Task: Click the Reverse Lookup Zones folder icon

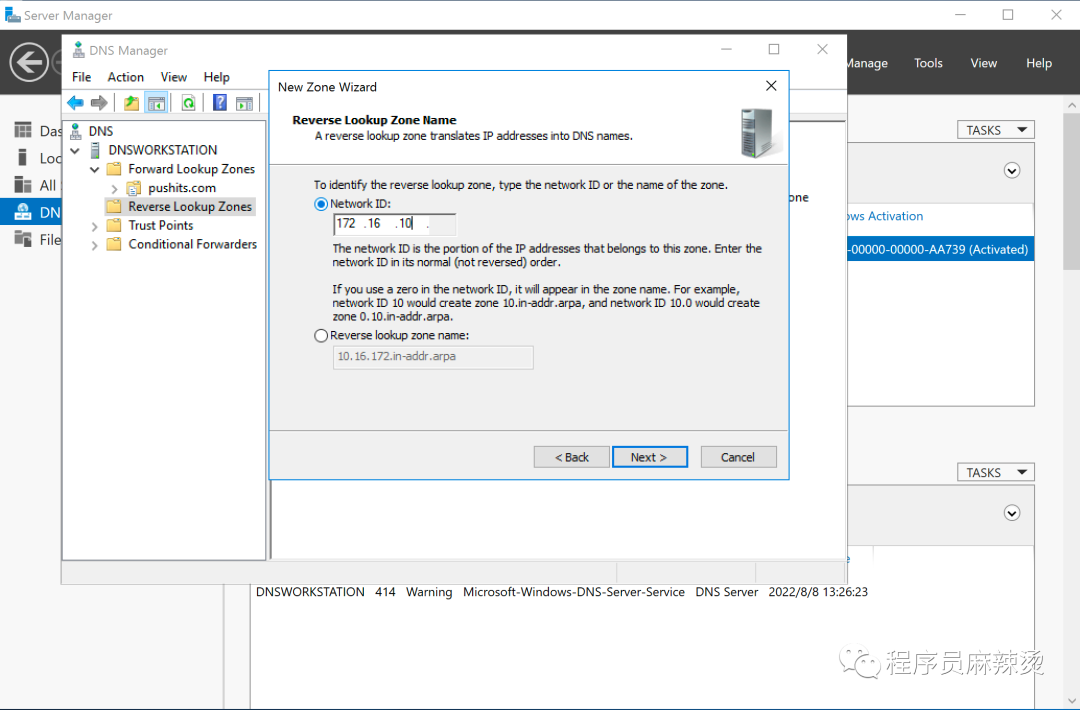Action: [114, 207]
